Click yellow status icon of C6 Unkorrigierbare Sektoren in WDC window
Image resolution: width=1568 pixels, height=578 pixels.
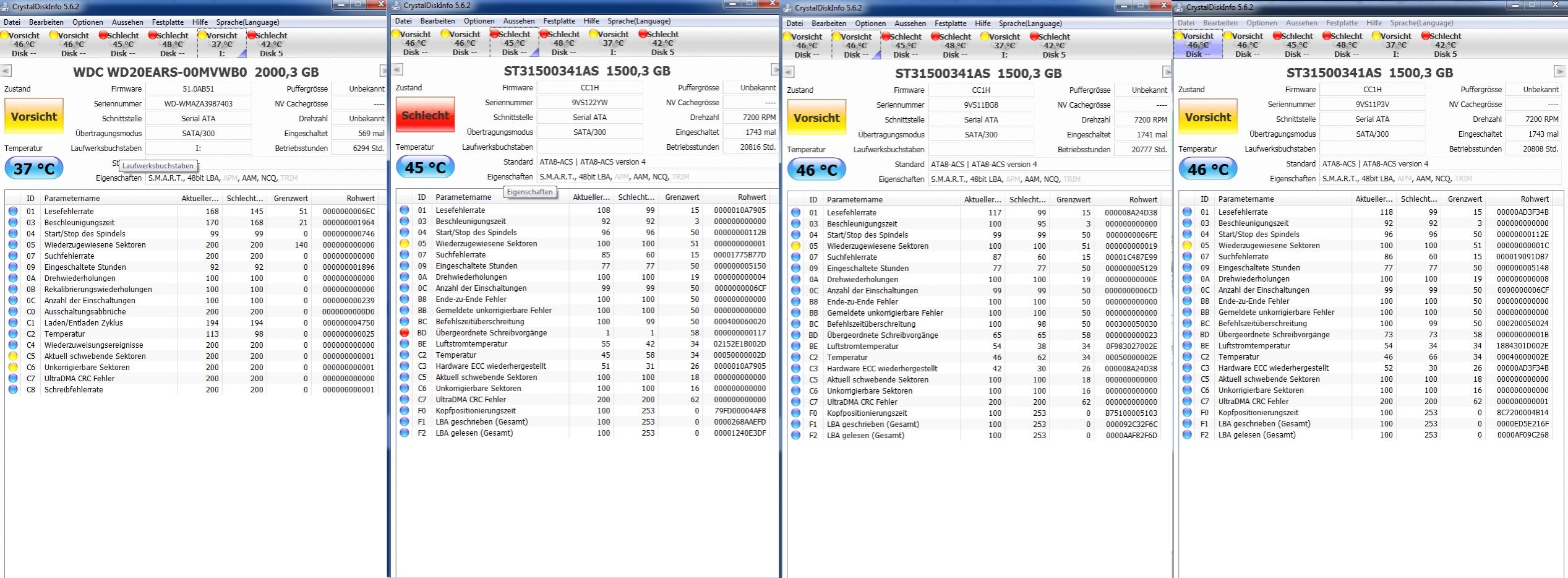pyautogui.click(x=13, y=367)
